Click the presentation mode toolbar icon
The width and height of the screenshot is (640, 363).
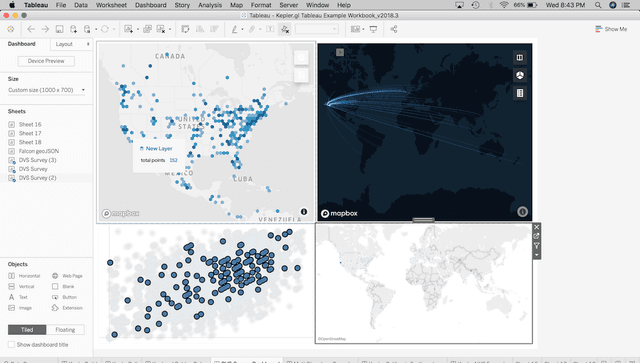[373, 29]
